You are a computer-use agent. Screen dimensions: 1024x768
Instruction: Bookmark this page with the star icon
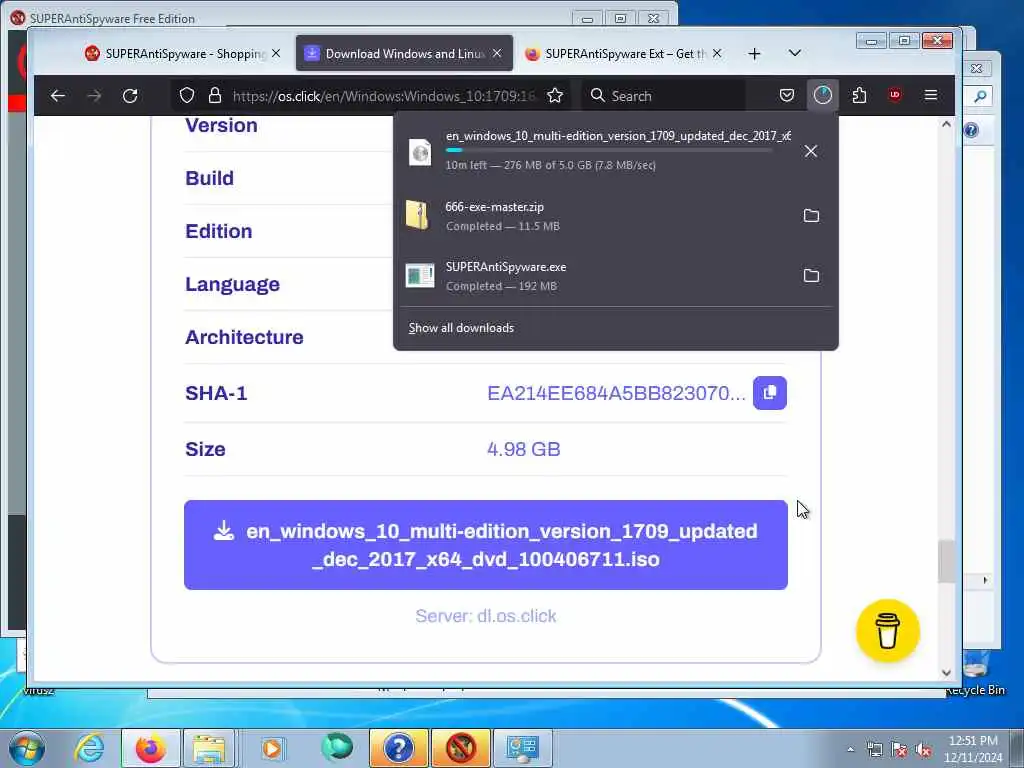(555, 96)
